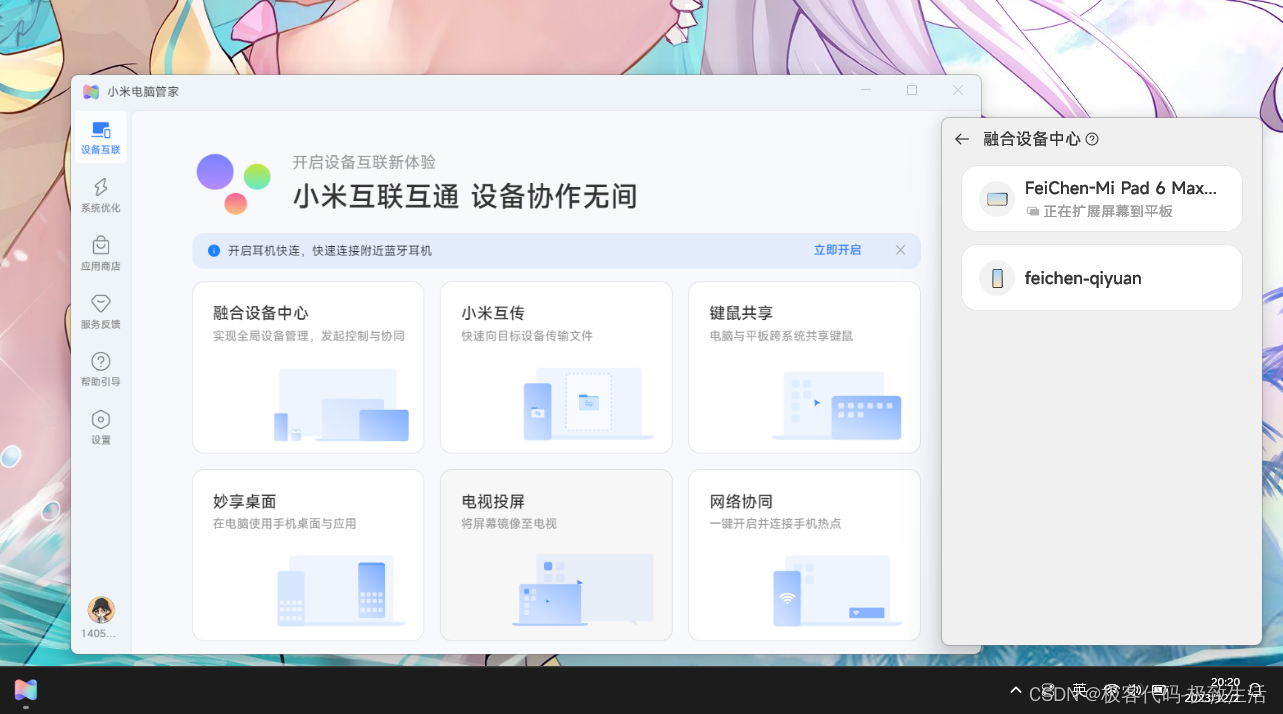Click the description 将屏幕镜像至电视

point(509,524)
